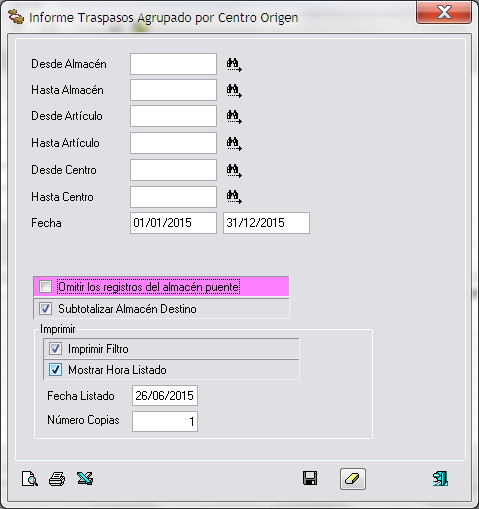The width and height of the screenshot is (479, 509).
Task: Toggle Imprimir Filtro checkbox
Action: [55, 349]
